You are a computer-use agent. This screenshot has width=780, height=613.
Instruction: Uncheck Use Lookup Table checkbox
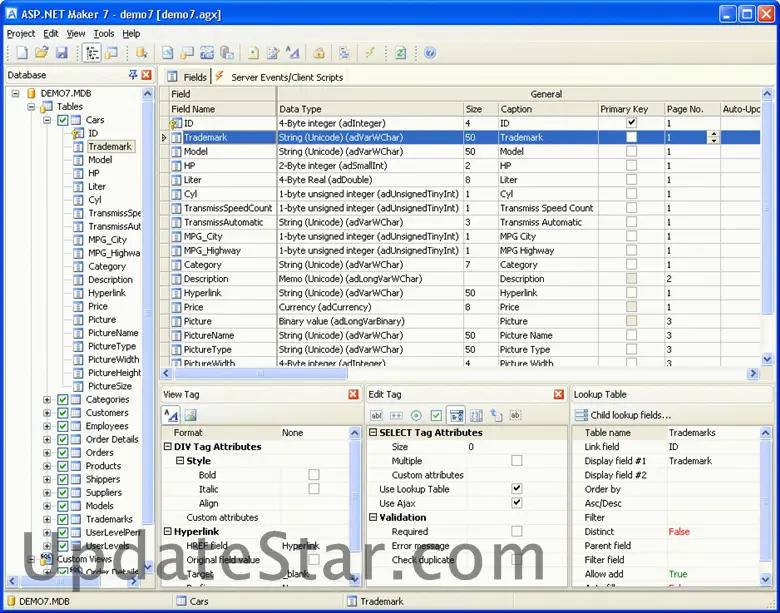click(517, 489)
